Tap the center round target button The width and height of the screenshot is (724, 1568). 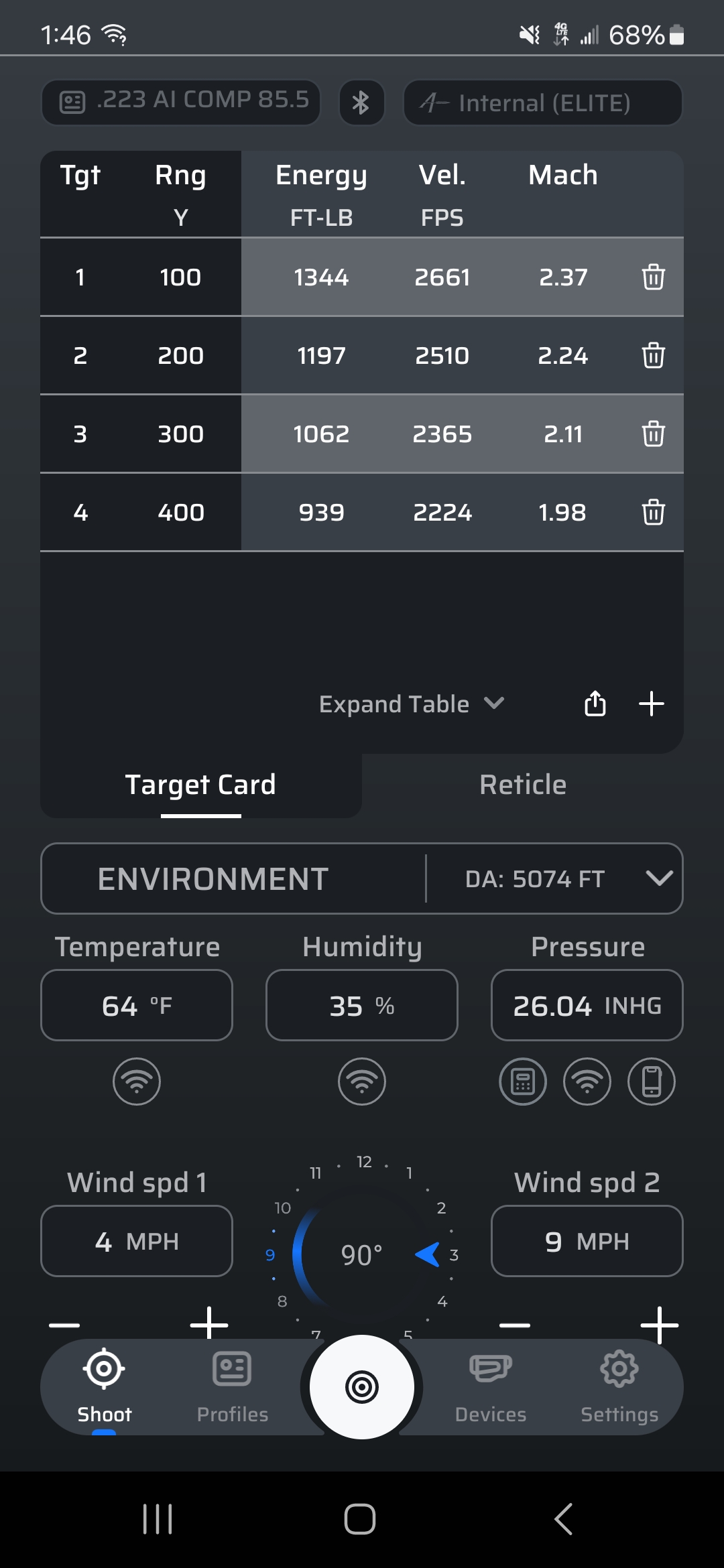[362, 1386]
